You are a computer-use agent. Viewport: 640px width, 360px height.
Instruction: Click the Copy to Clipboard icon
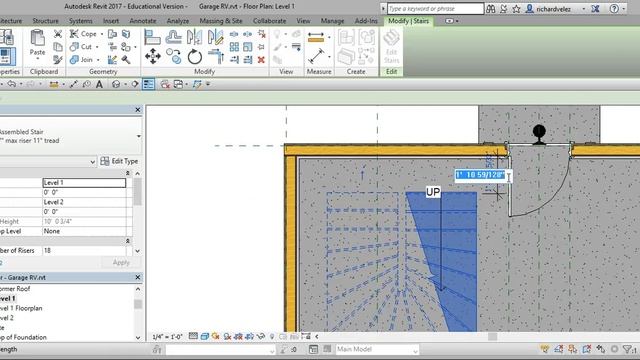58,47
